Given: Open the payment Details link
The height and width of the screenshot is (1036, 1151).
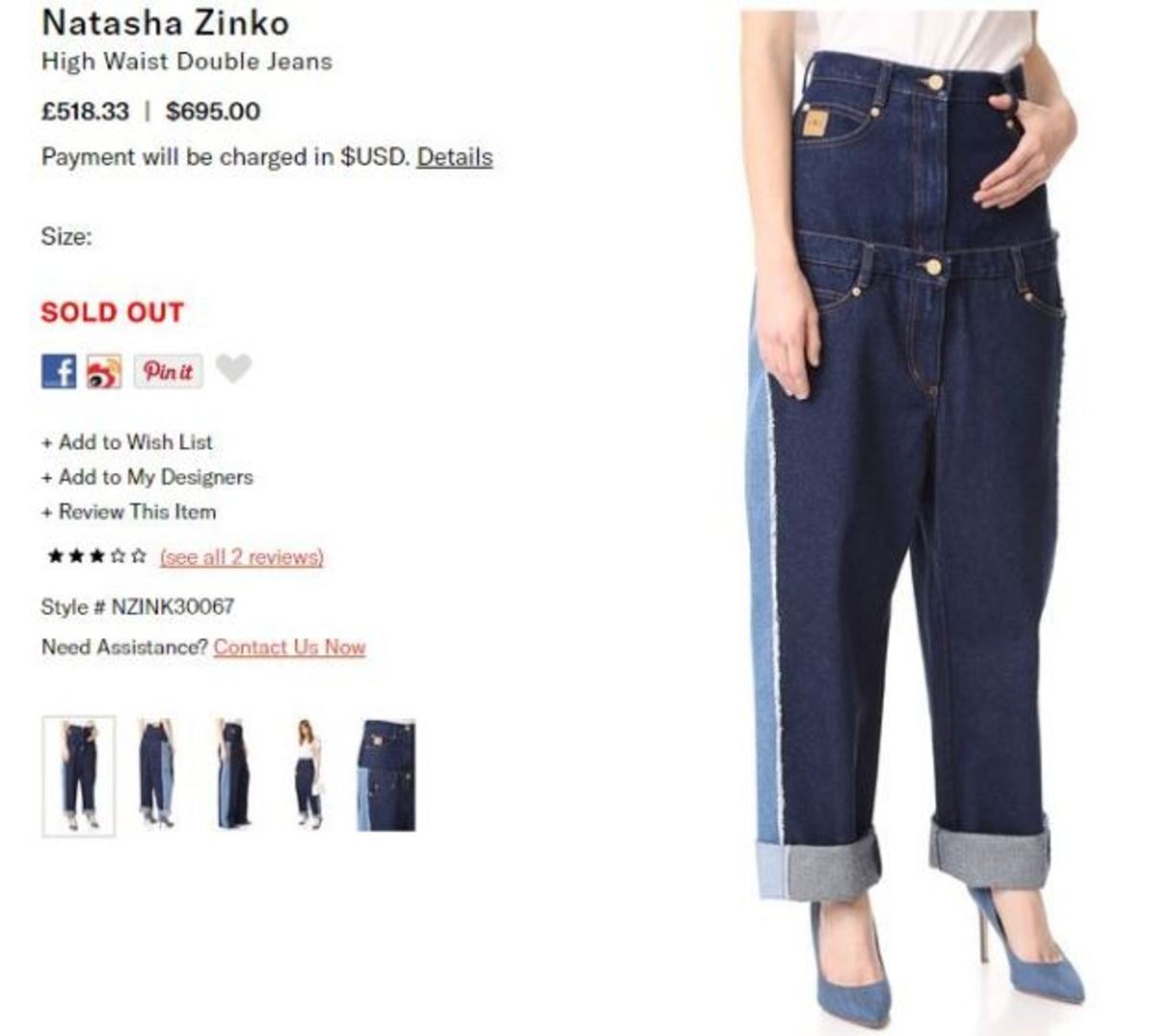Looking at the screenshot, I should click(455, 157).
